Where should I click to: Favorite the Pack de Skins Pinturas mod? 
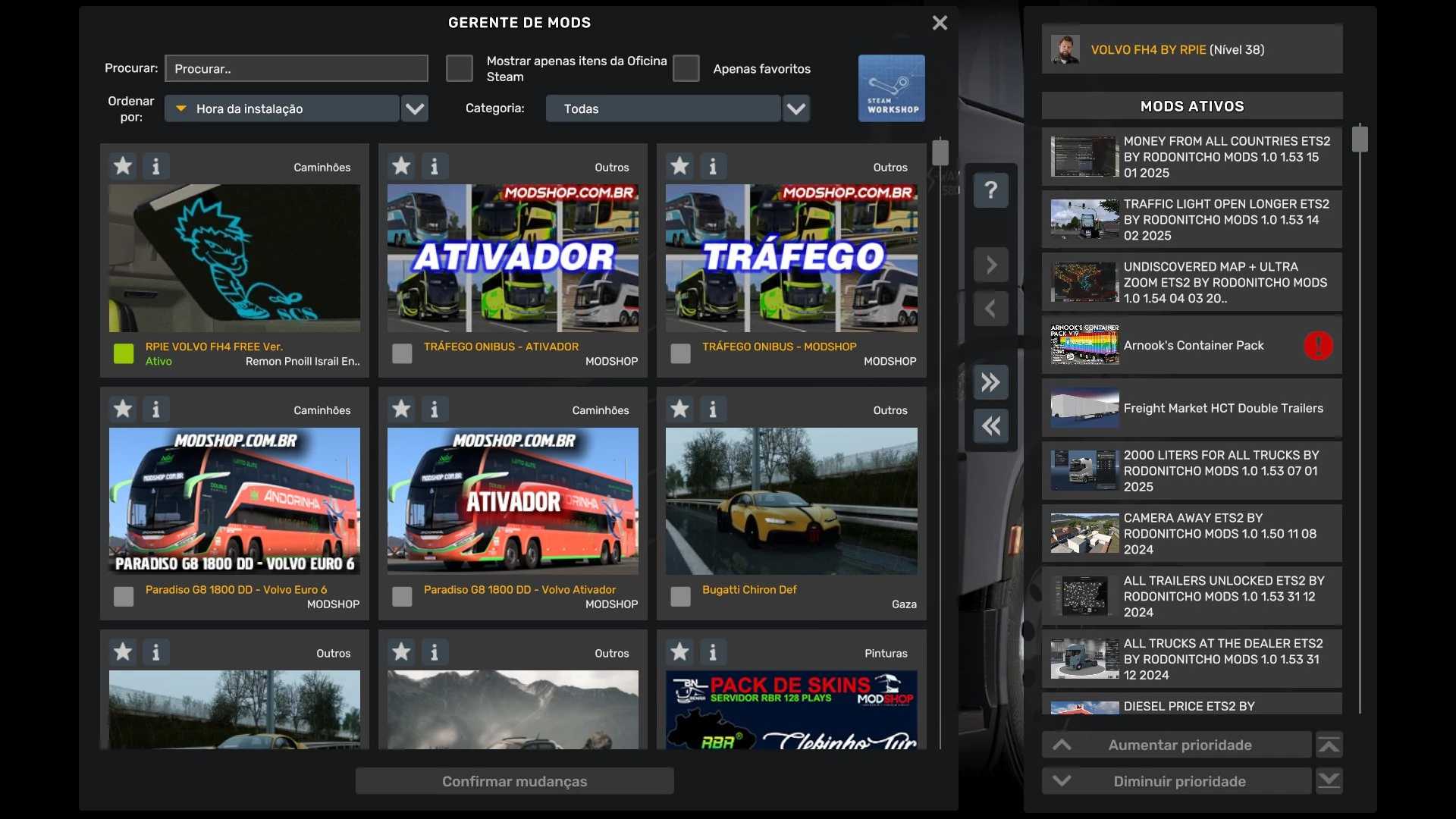click(679, 652)
